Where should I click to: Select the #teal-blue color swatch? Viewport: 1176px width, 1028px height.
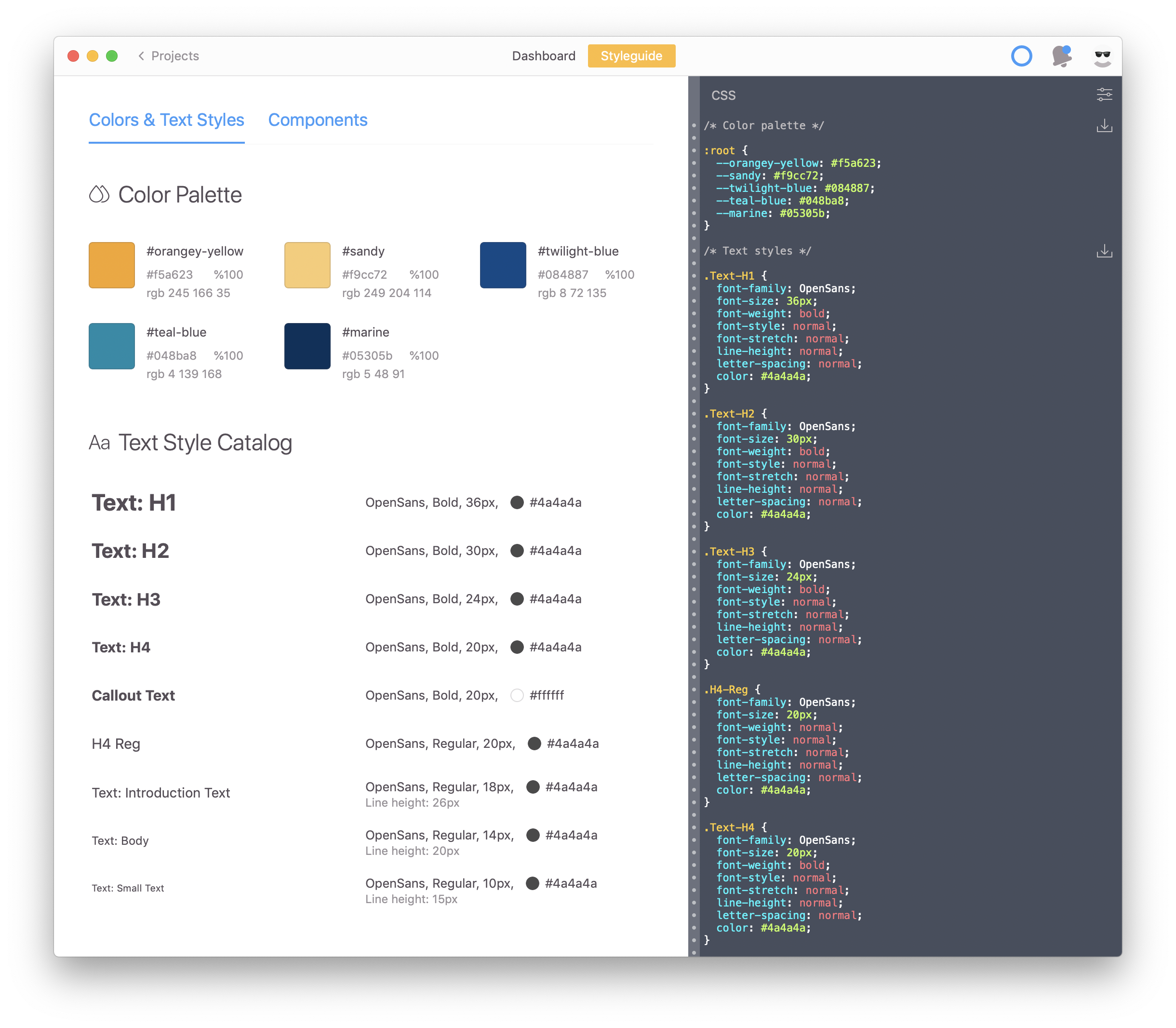pyautogui.click(x=111, y=346)
